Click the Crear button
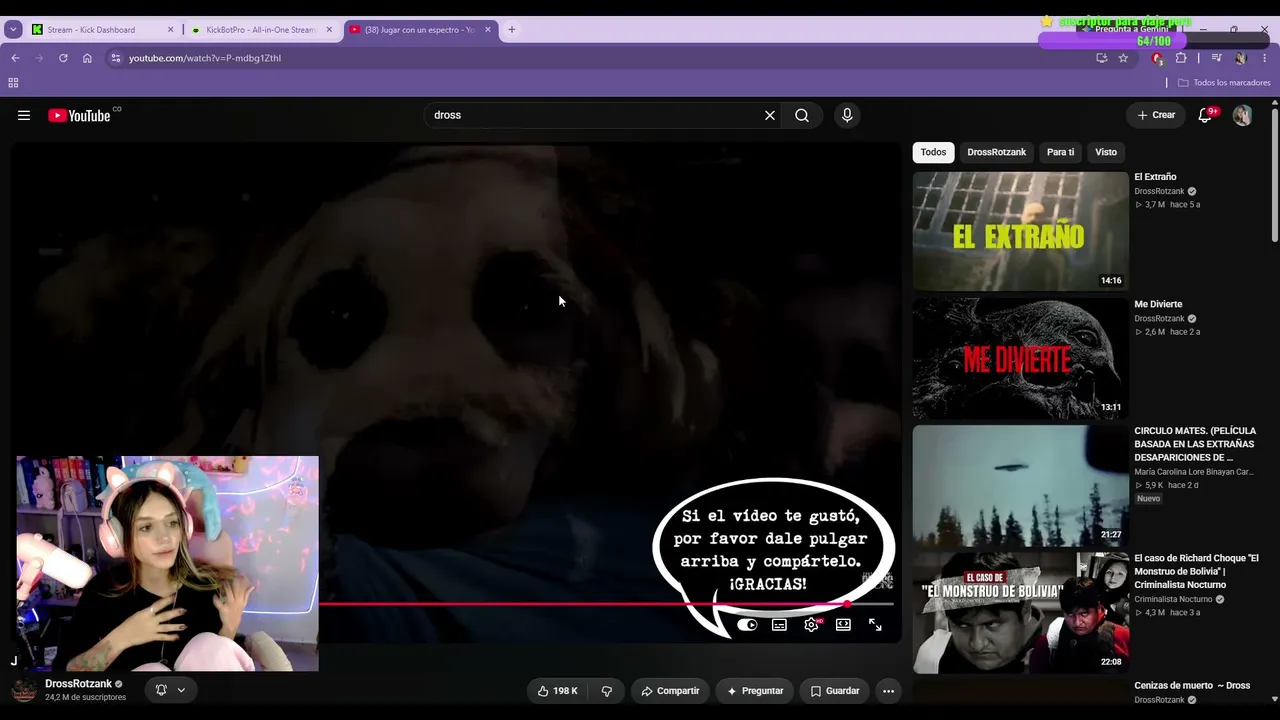Image resolution: width=1280 pixels, height=720 pixels. [1156, 115]
